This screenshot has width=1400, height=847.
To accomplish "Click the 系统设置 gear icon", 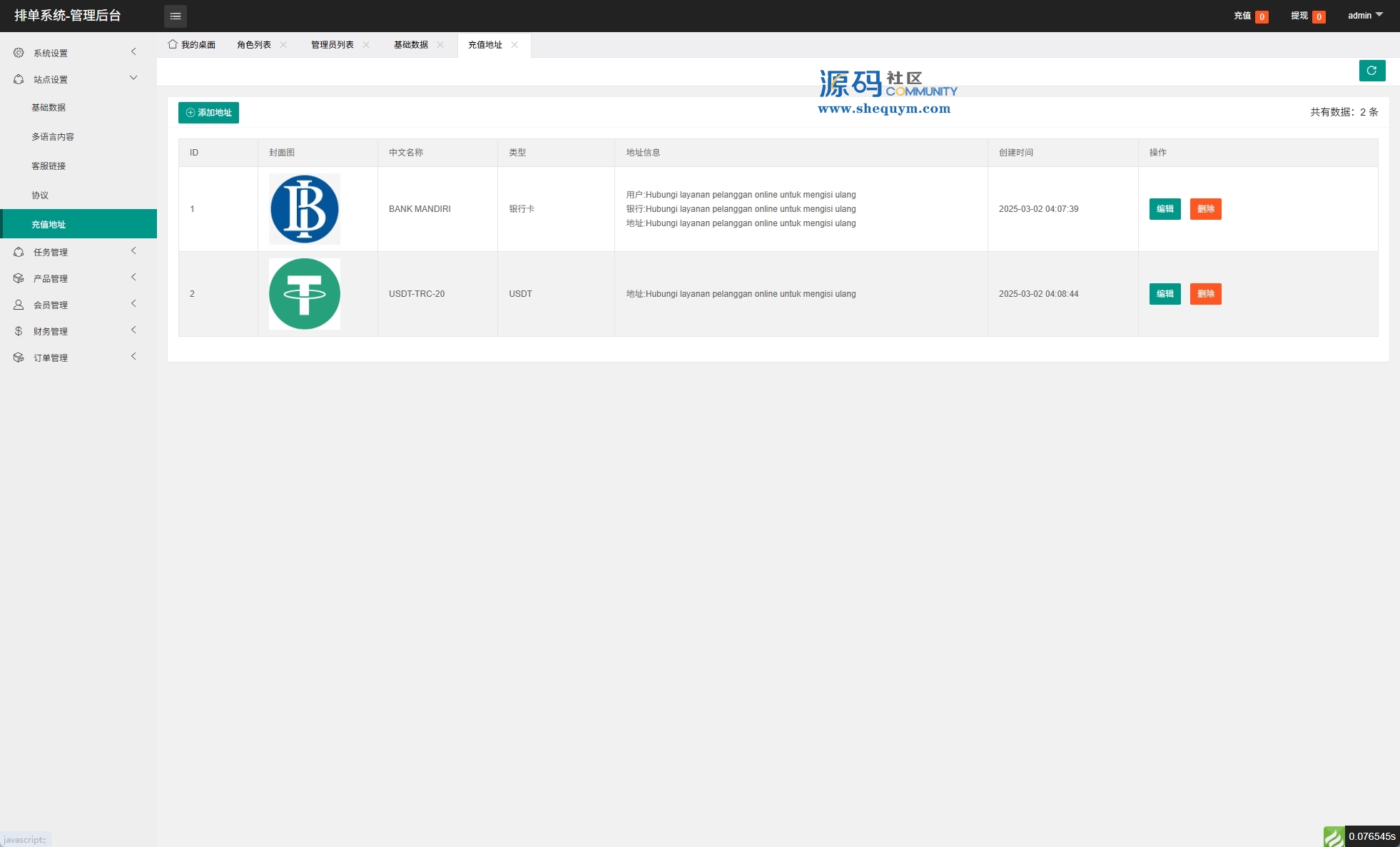I will point(19,53).
